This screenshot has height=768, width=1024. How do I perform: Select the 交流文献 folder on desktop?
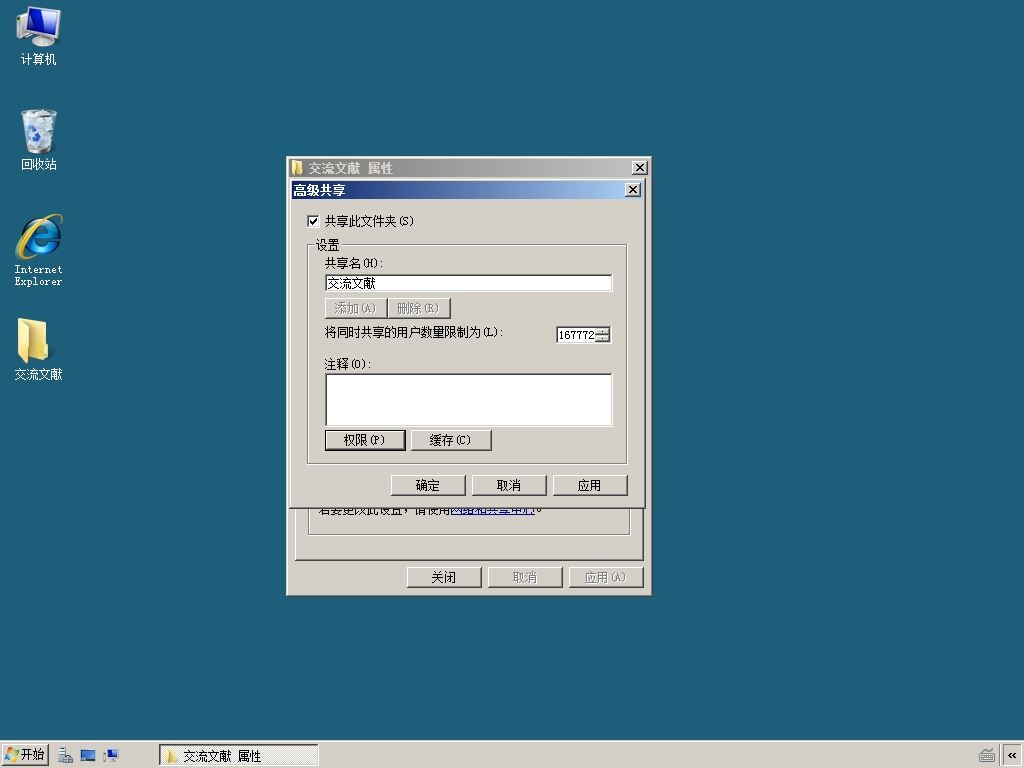pos(38,349)
